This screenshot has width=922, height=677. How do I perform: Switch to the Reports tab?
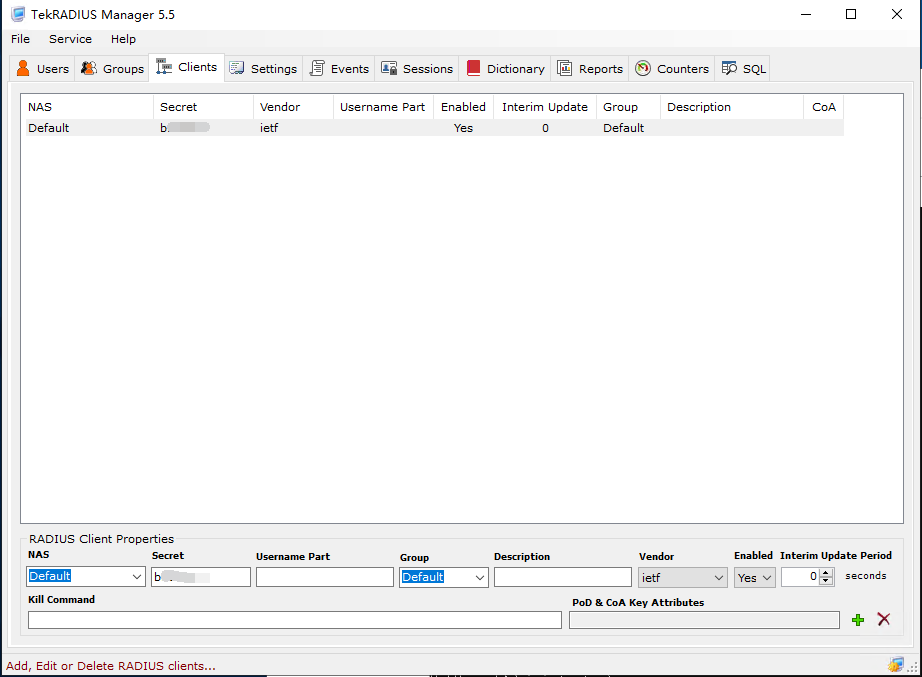[590, 69]
